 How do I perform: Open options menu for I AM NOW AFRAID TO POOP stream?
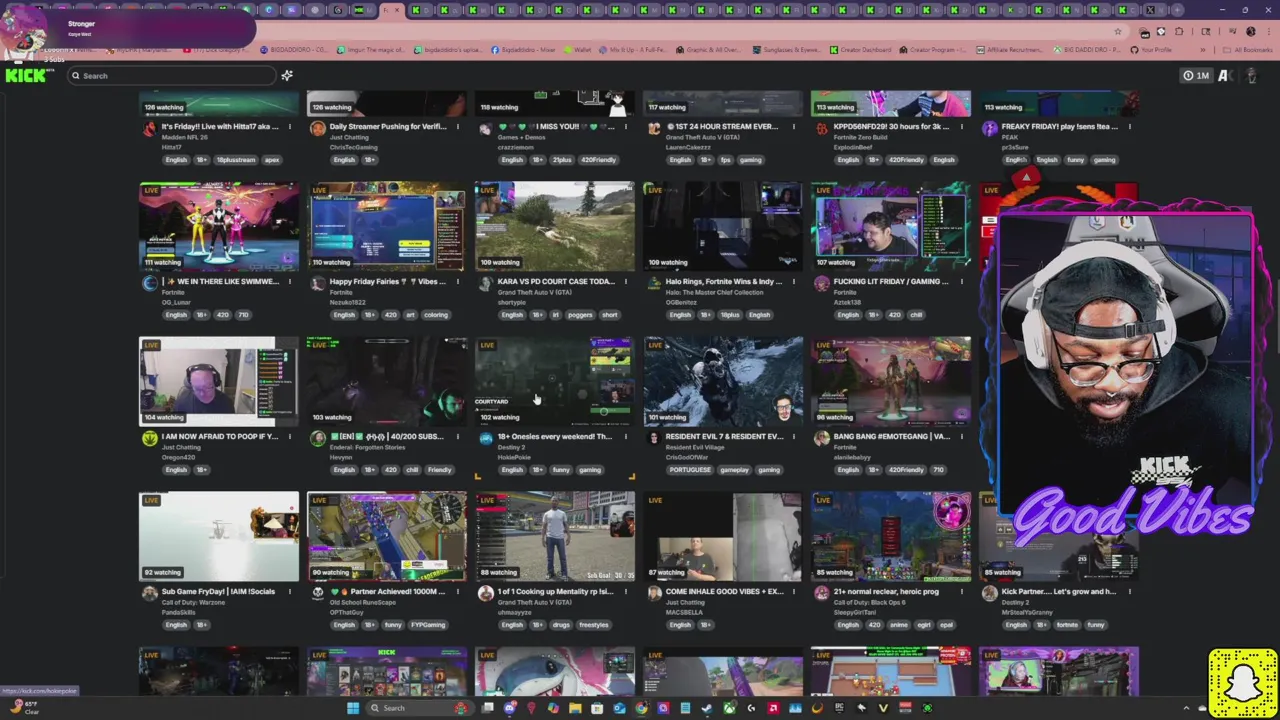[x=290, y=437]
